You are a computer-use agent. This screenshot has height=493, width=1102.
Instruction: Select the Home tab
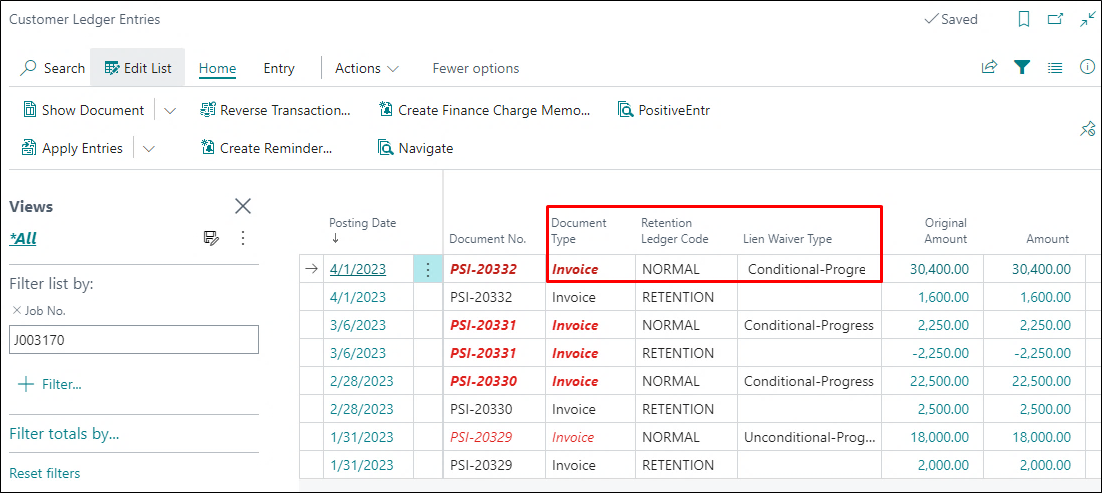[x=217, y=68]
